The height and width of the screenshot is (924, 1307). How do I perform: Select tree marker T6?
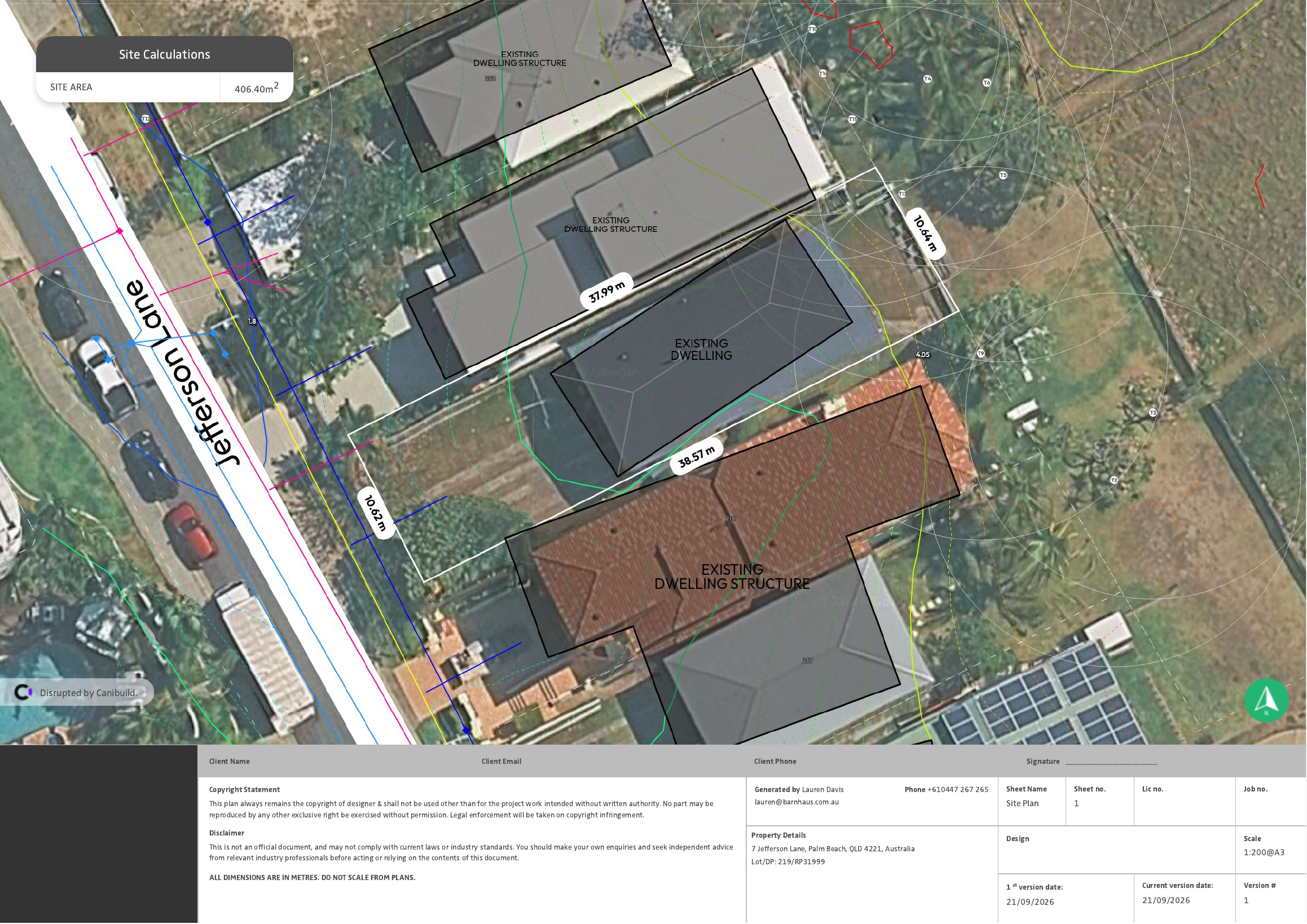click(x=987, y=82)
